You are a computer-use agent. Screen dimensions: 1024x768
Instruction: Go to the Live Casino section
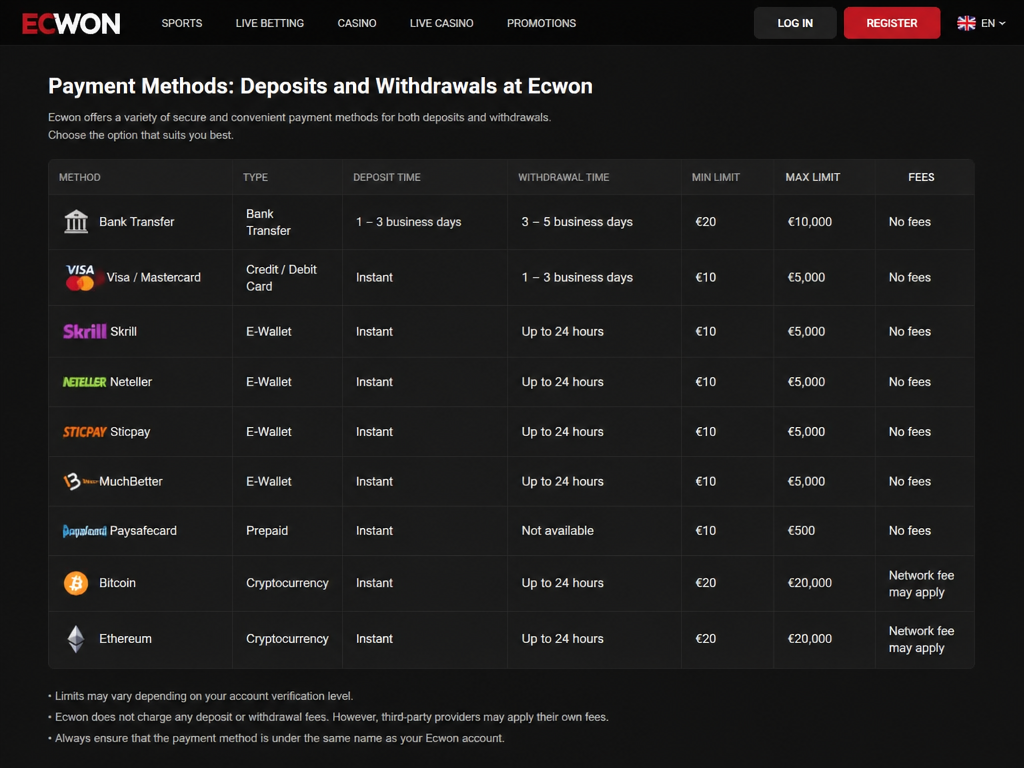coord(441,23)
